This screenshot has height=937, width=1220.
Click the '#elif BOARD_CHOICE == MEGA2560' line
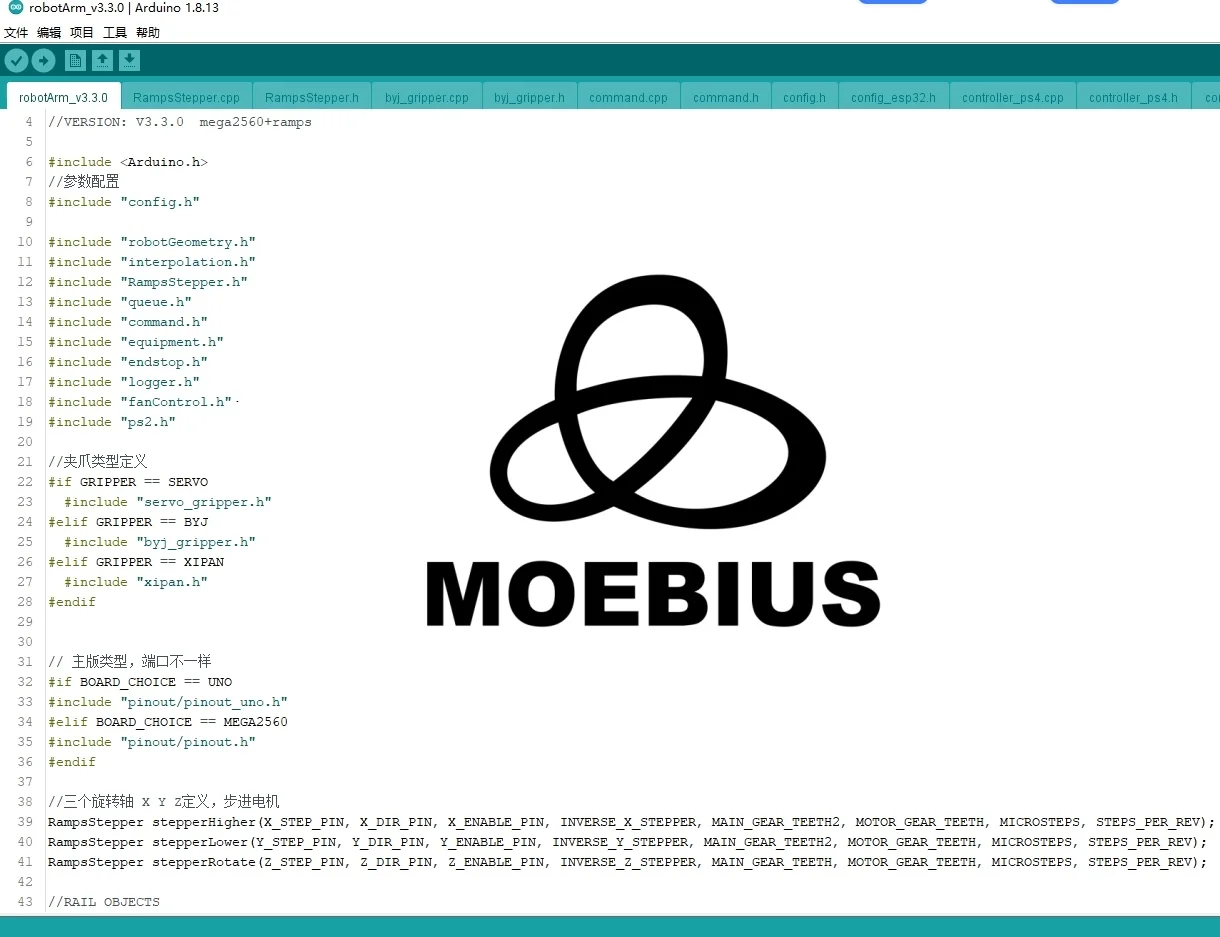click(x=168, y=722)
